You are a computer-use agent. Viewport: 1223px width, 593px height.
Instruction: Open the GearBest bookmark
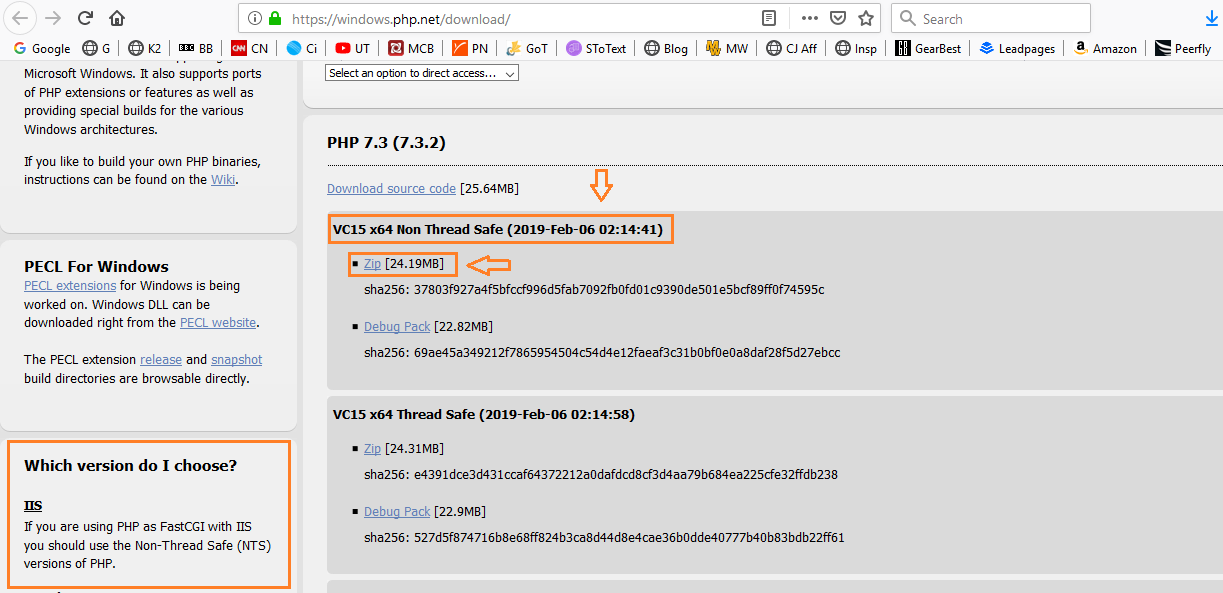pyautogui.click(x=931, y=48)
